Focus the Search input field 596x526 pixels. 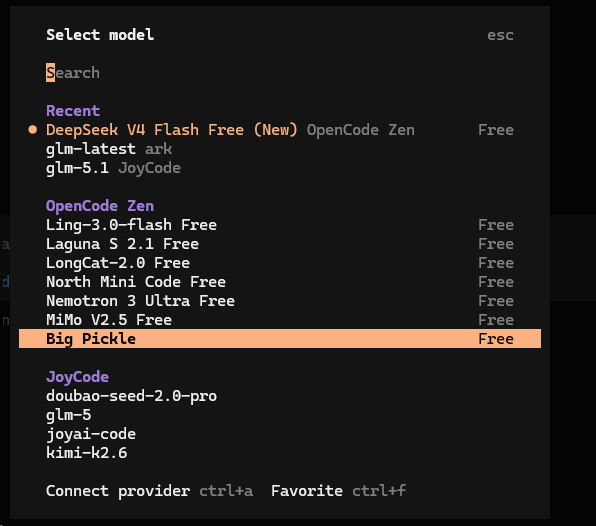(280, 73)
